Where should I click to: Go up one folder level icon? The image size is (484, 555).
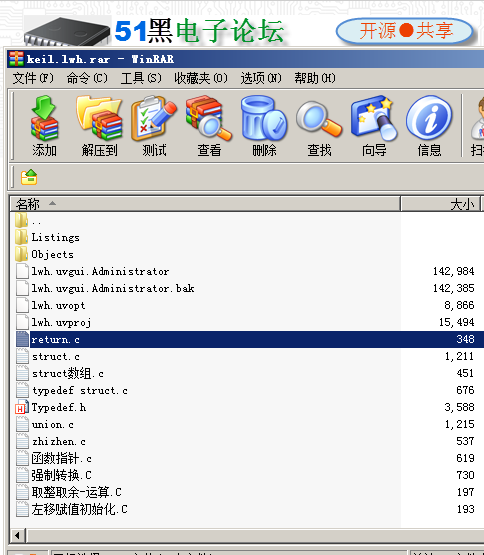click(x=29, y=177)
